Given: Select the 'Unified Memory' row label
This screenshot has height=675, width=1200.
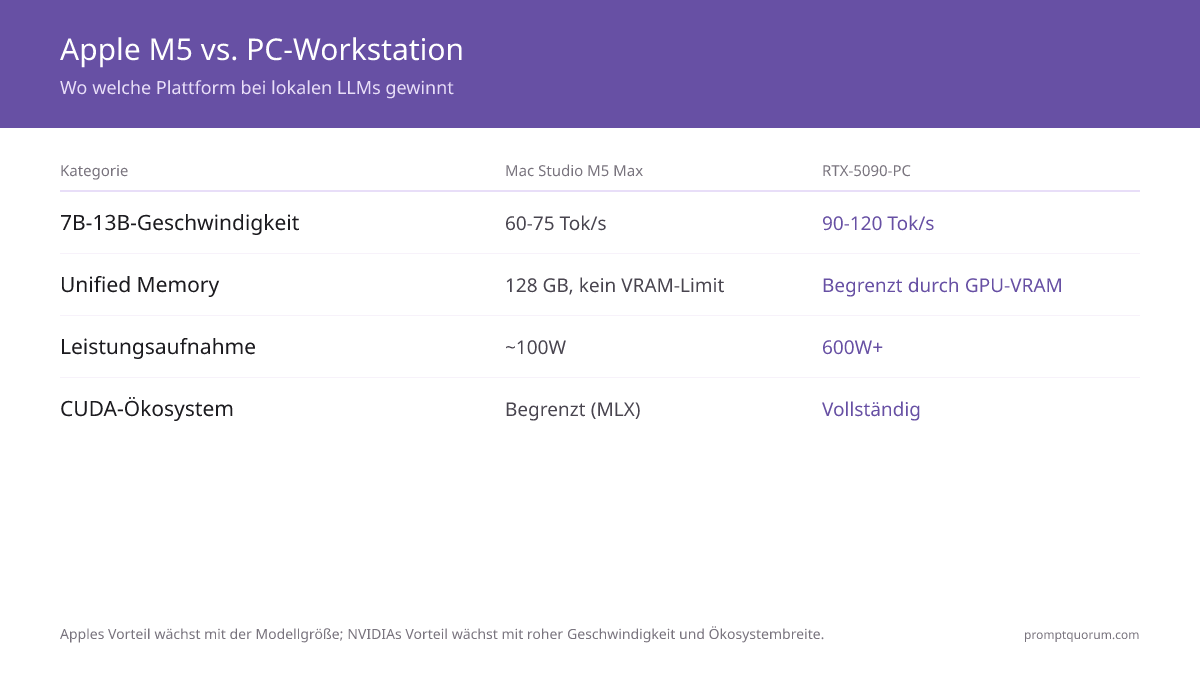Looking at the screenshot, I should 139,285.
